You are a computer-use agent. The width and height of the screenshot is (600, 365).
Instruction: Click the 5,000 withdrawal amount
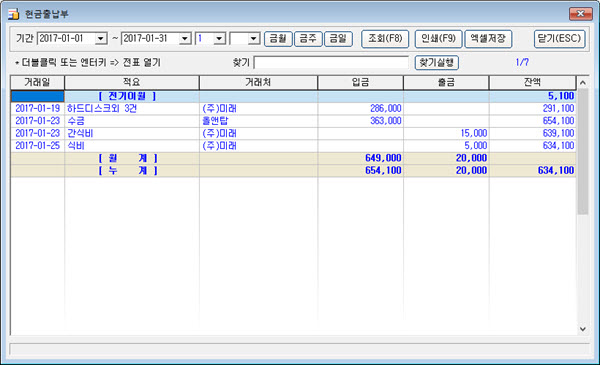coord(476,146)
